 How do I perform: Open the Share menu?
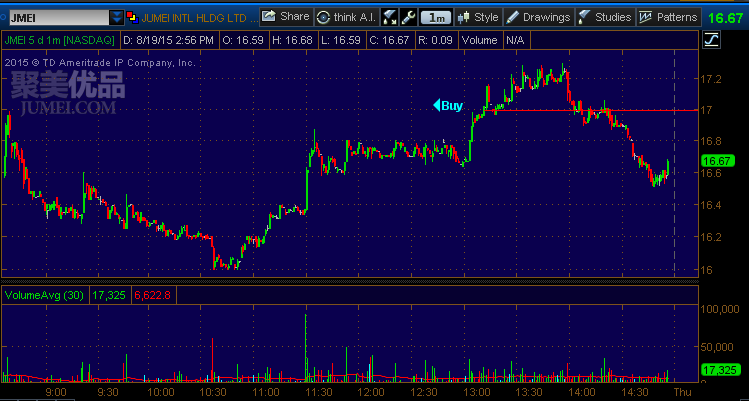(x=285, y=17)
